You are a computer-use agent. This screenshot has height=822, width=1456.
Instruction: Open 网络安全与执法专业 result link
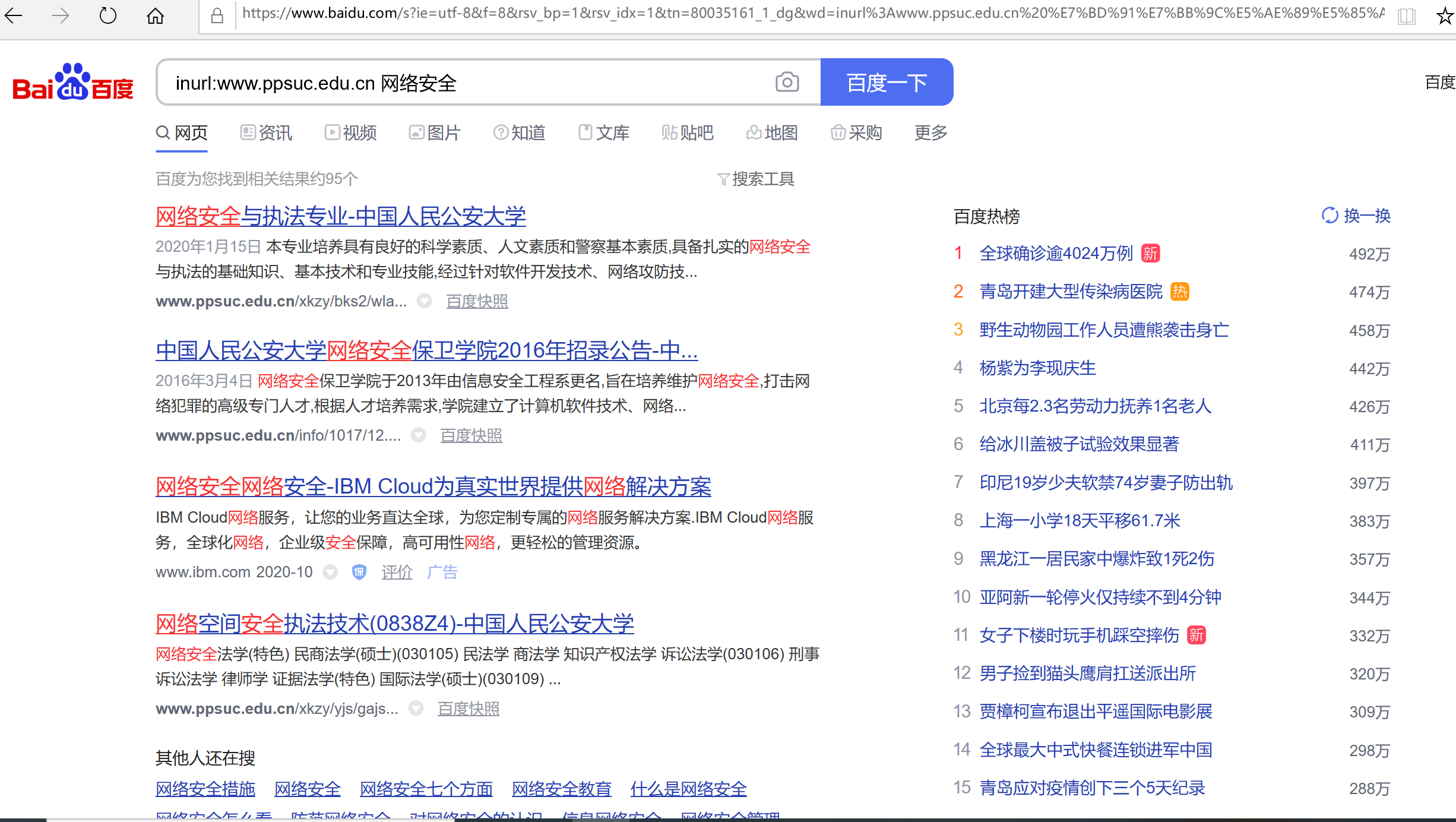click(x=340, y=216)
